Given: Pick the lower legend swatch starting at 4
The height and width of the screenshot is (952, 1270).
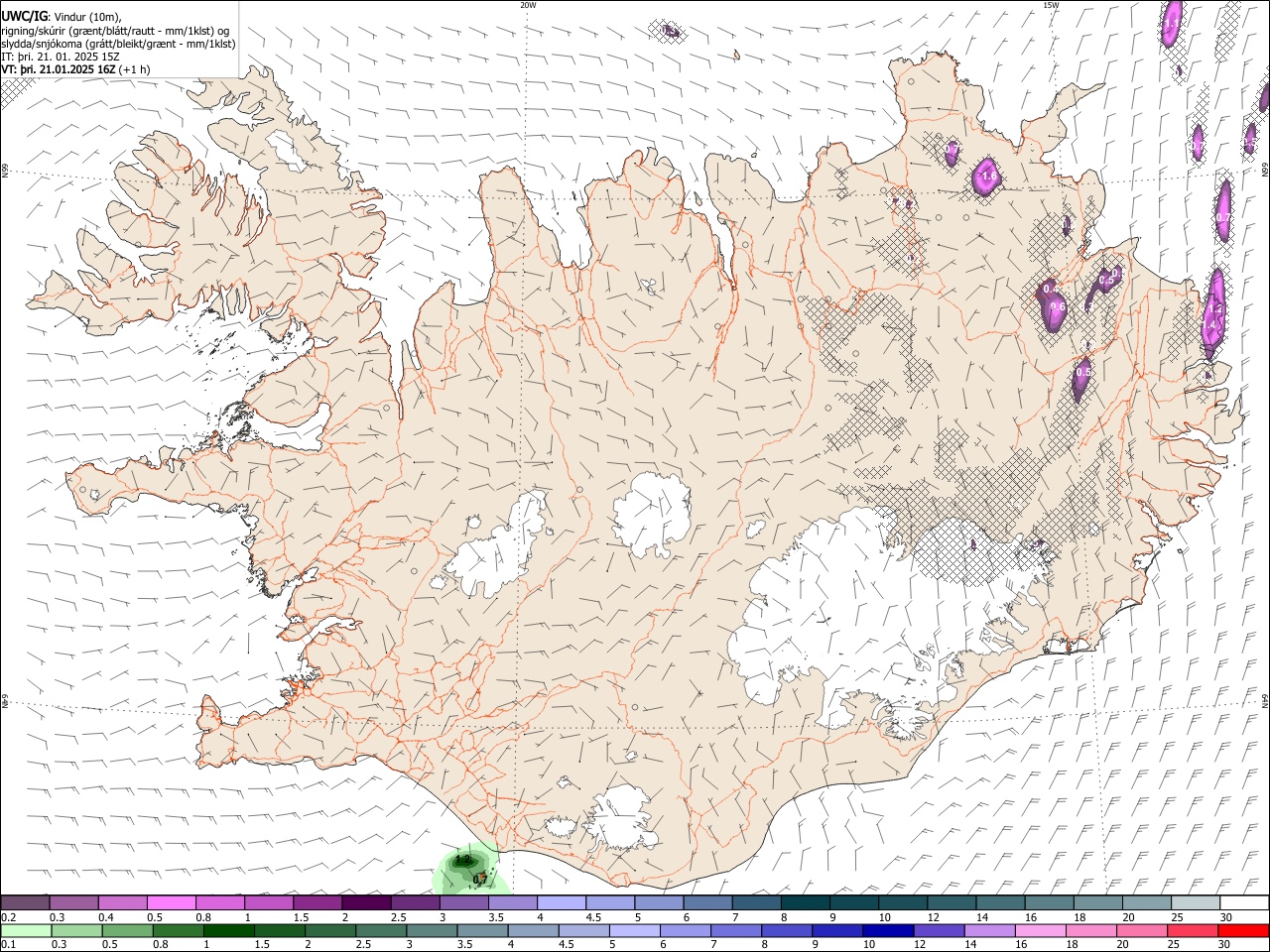Looking at the screenshot, I should 534,931.
